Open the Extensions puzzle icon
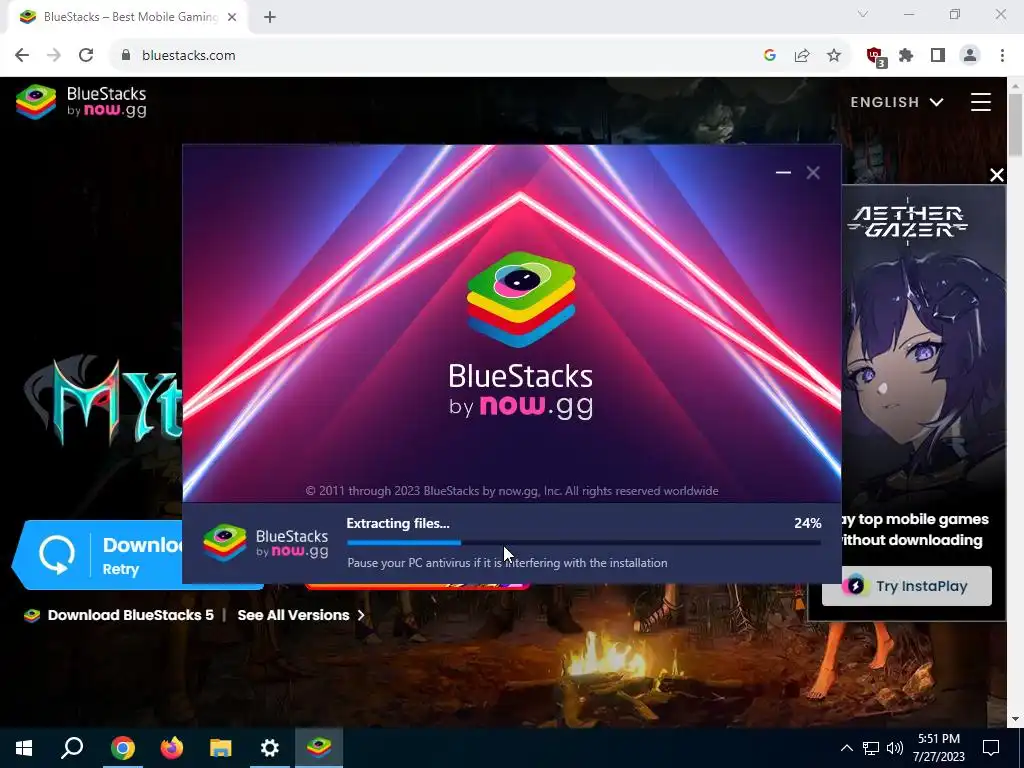 point(906,56)
